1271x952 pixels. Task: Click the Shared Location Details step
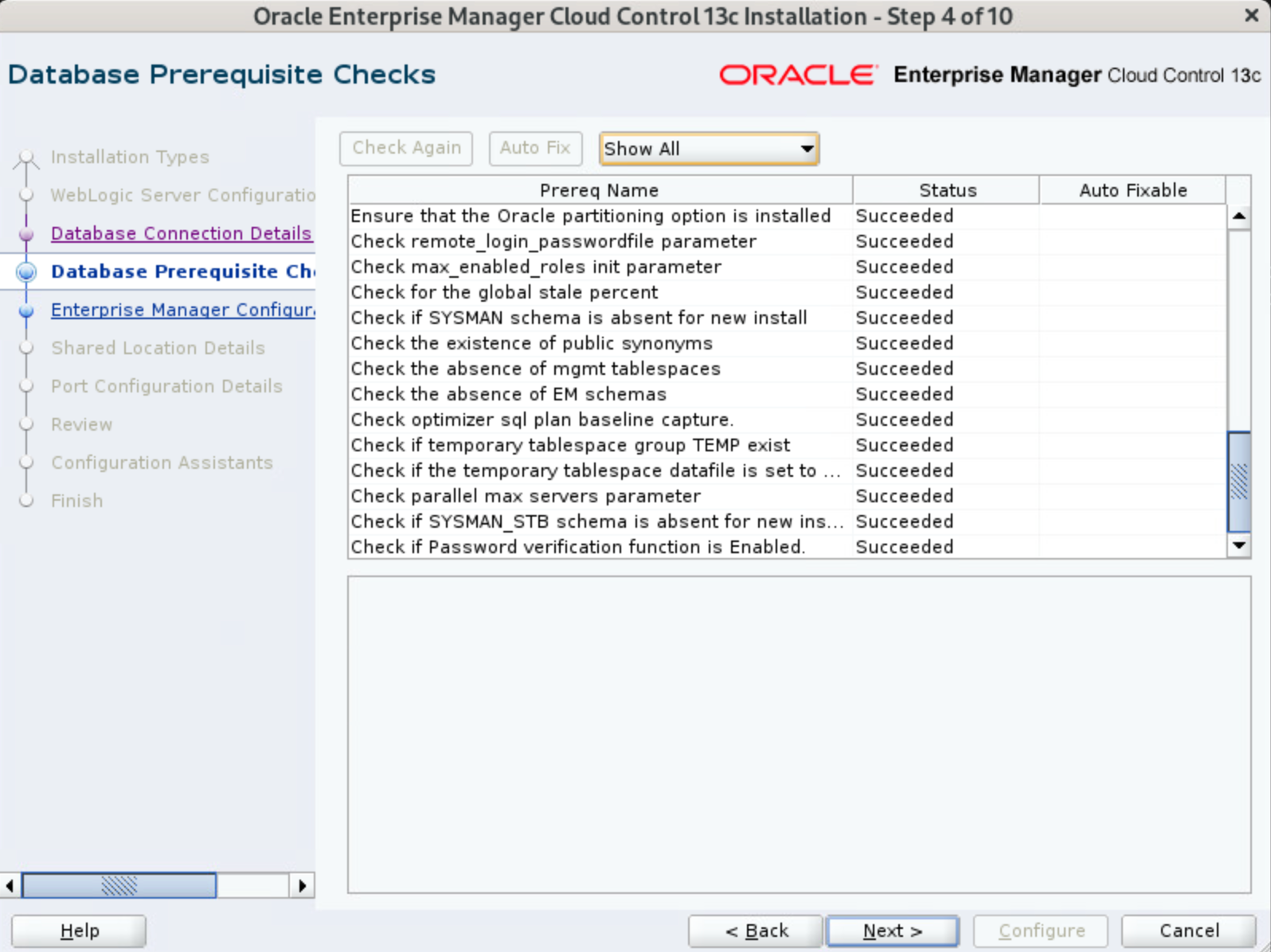[158, 348]
